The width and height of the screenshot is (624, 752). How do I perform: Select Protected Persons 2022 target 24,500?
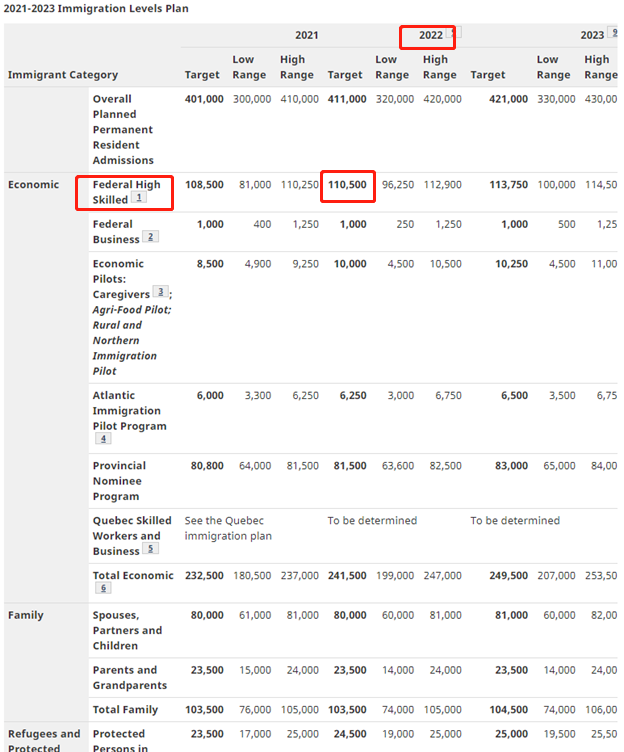(350, 734)
